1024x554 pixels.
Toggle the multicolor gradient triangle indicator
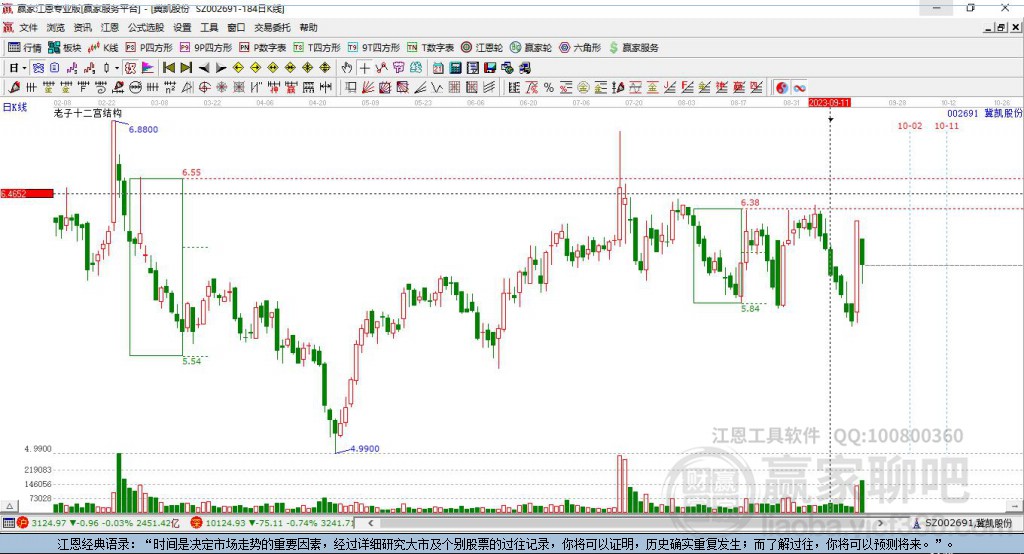[x=148, y=68]
